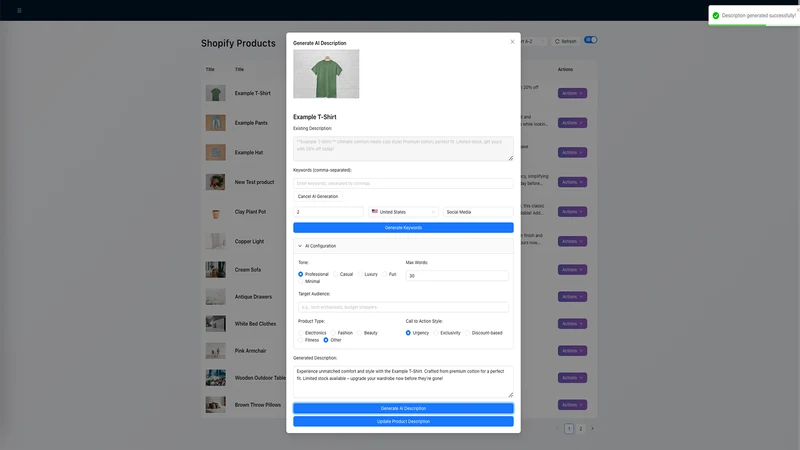Image resolution: width=800 pixels, height=450 pixels.
Task: Open Actions dropdown for Clay Plant Pot
Action: [x=572, y=212]
